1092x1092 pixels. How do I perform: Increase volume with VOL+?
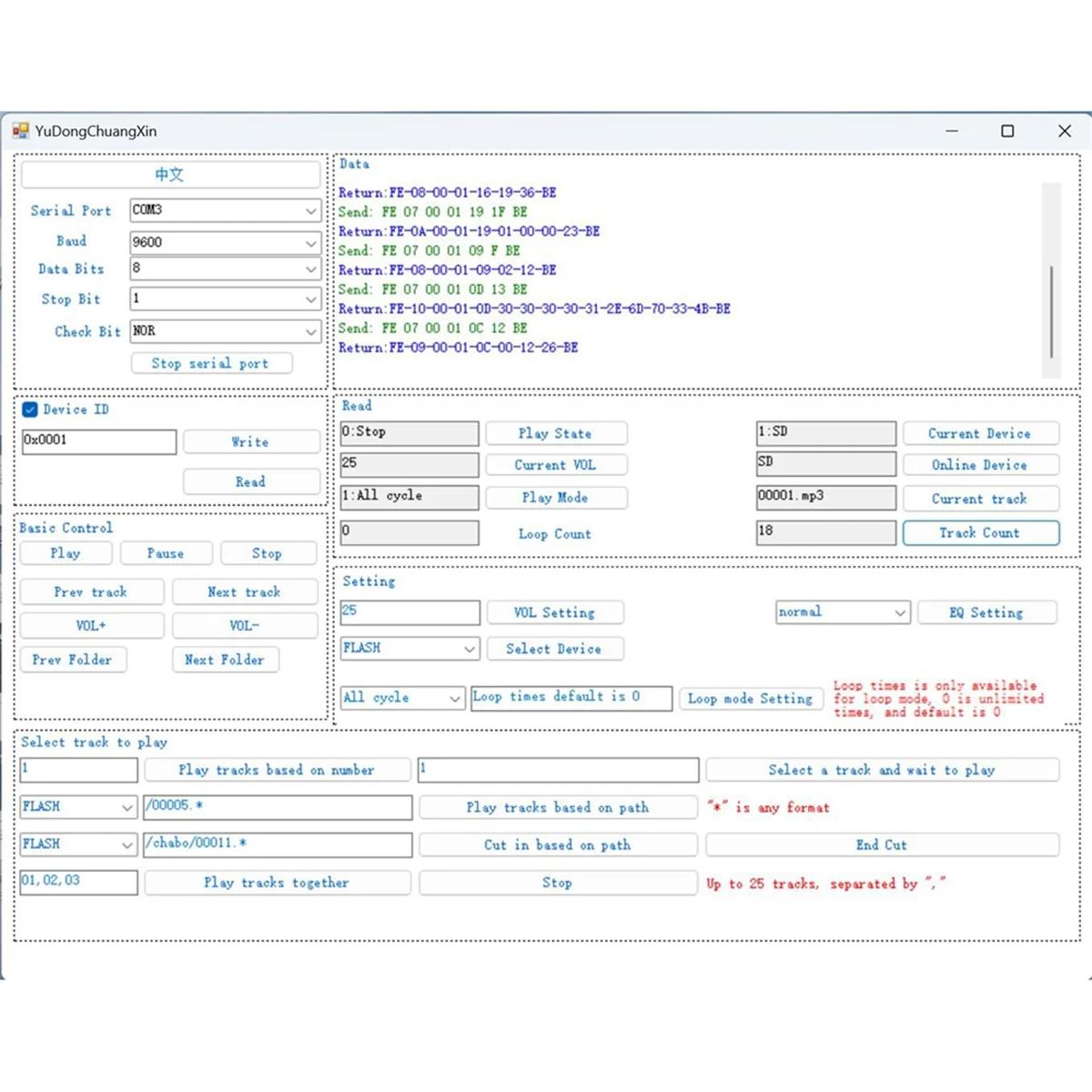(x=91, y=625)
